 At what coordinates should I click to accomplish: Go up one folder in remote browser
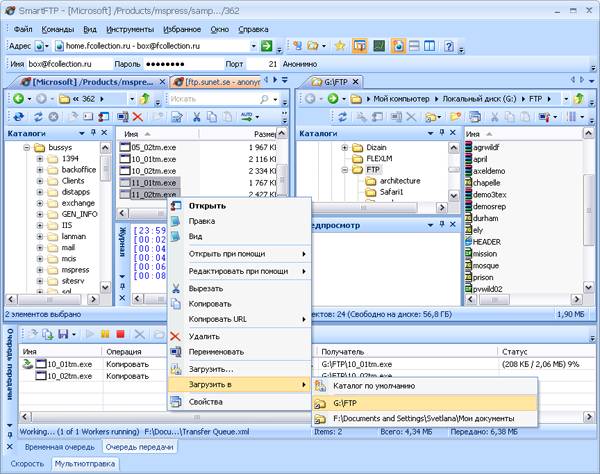click(x=145, y=99)
